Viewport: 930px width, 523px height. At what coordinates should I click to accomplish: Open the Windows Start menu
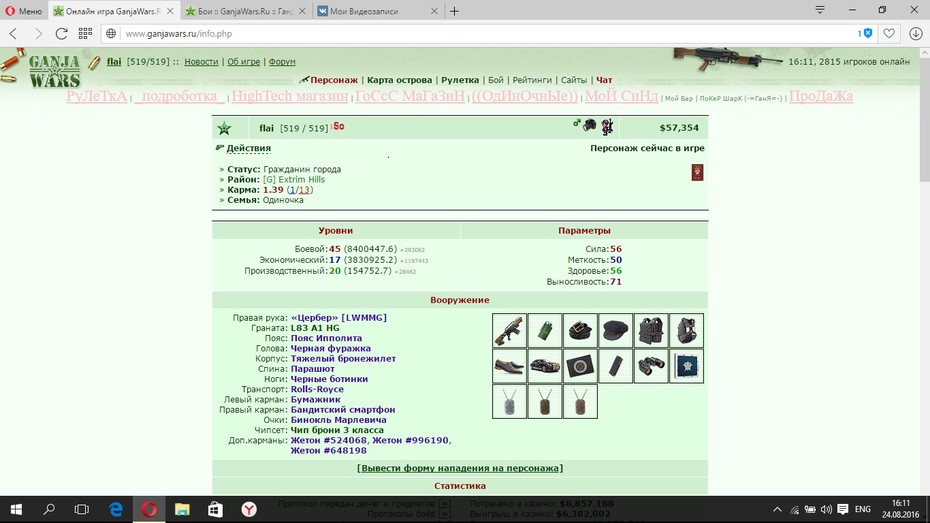16,509
